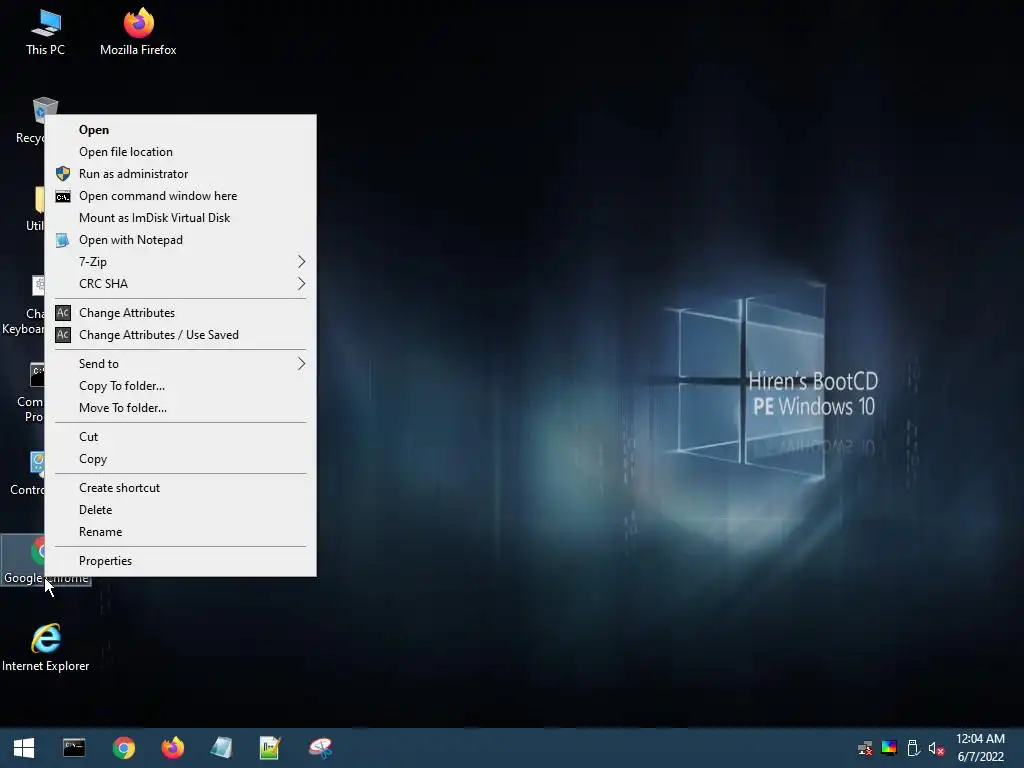This screenshot has width=1024, height=768.
Task: Launch Command Prompt from the taskbar
Action: [74, 748]
